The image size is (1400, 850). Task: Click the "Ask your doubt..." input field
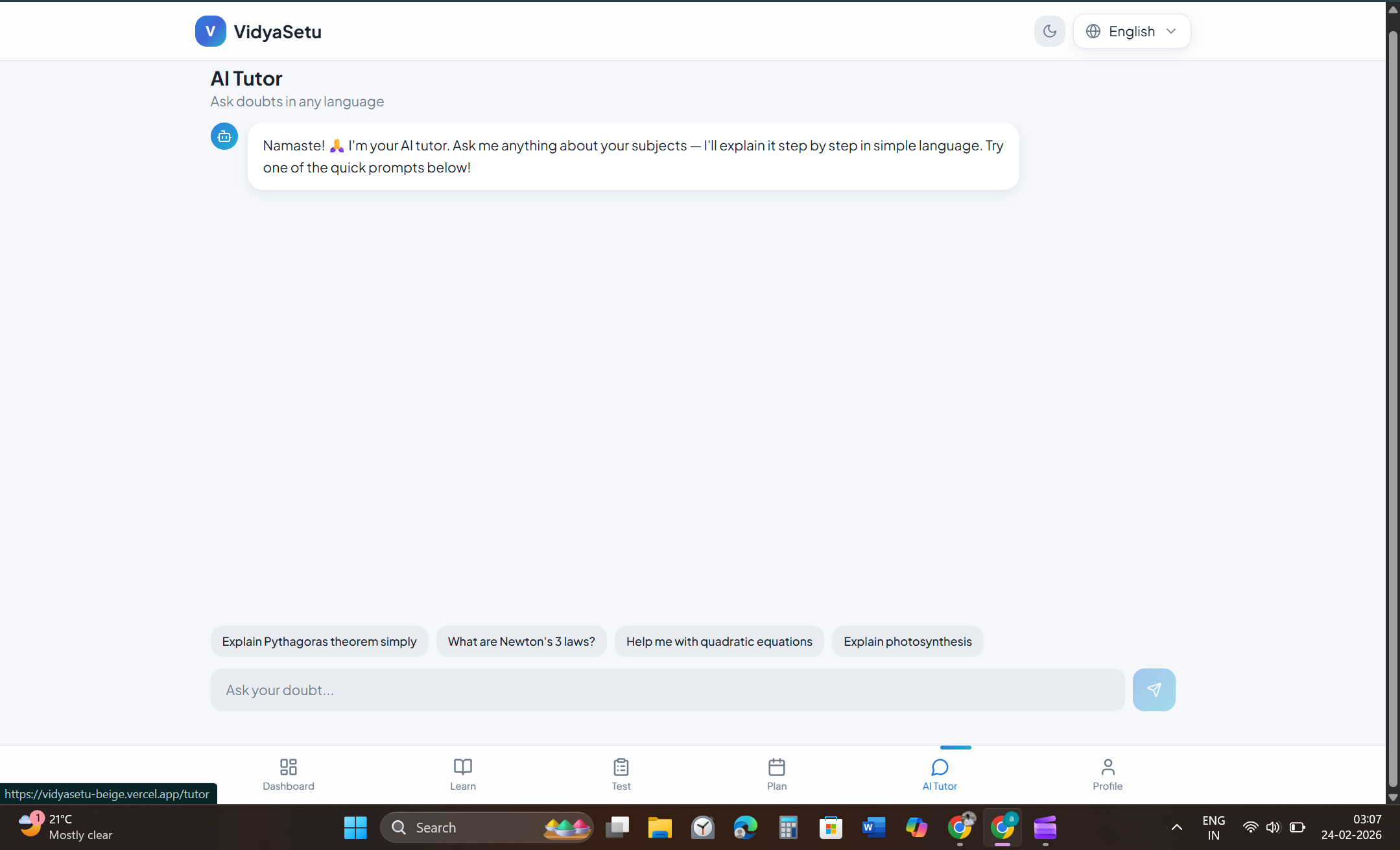(x=667, y=690)
